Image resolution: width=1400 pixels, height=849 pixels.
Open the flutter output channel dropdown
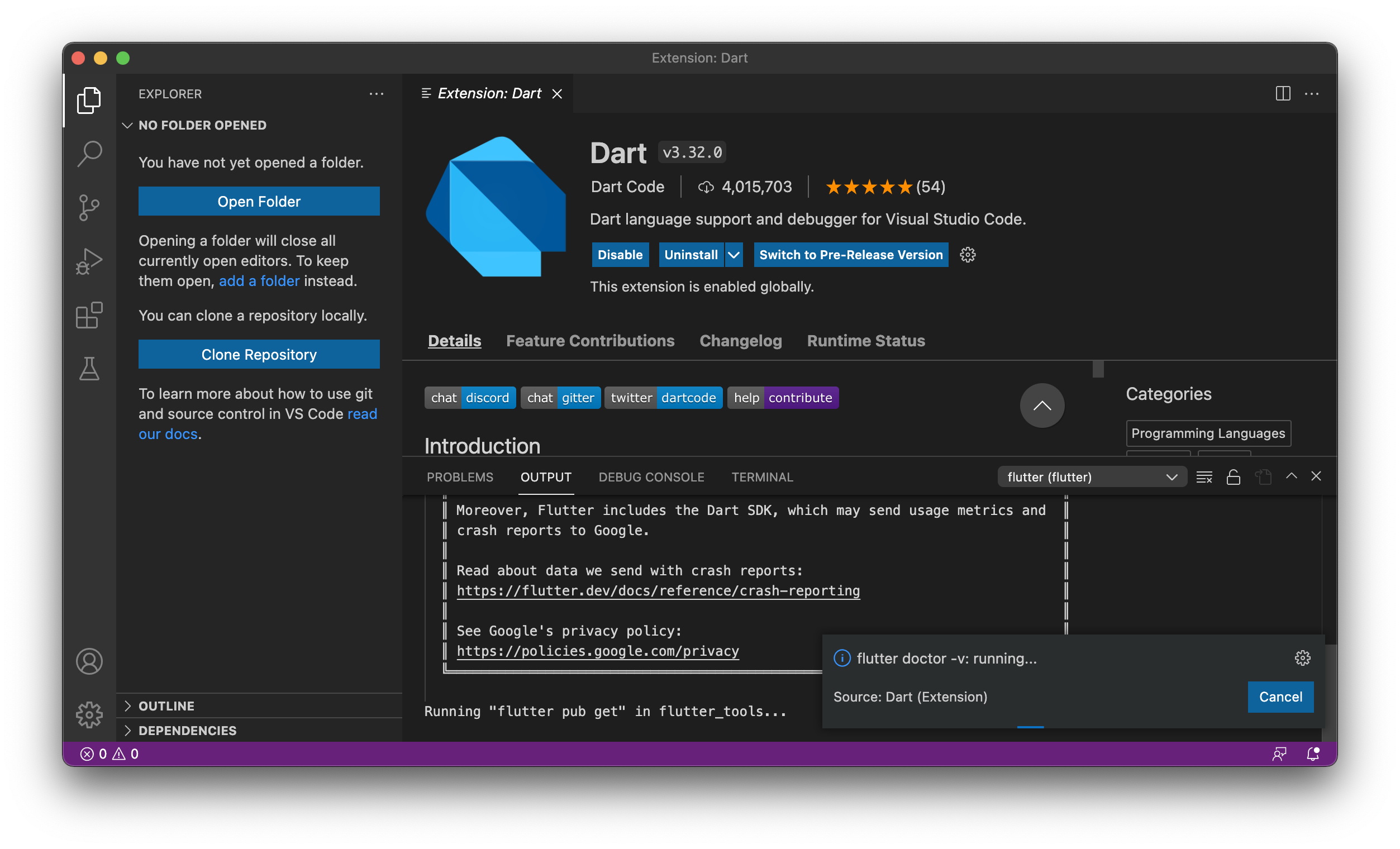pos(1091,477)
